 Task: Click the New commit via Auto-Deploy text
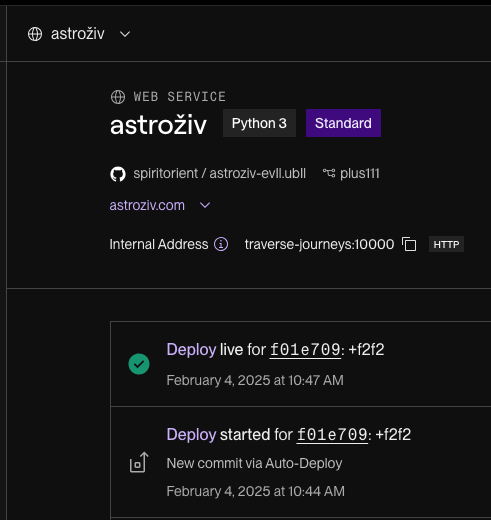(254, 463)
